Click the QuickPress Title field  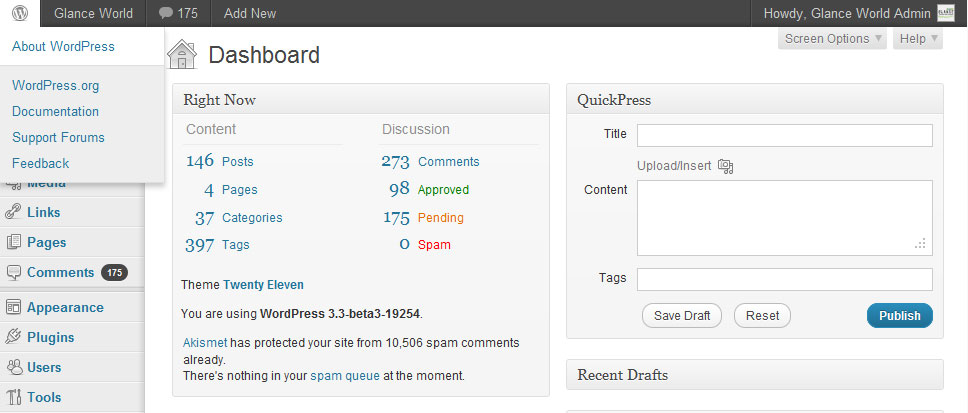tap(785, 135)
